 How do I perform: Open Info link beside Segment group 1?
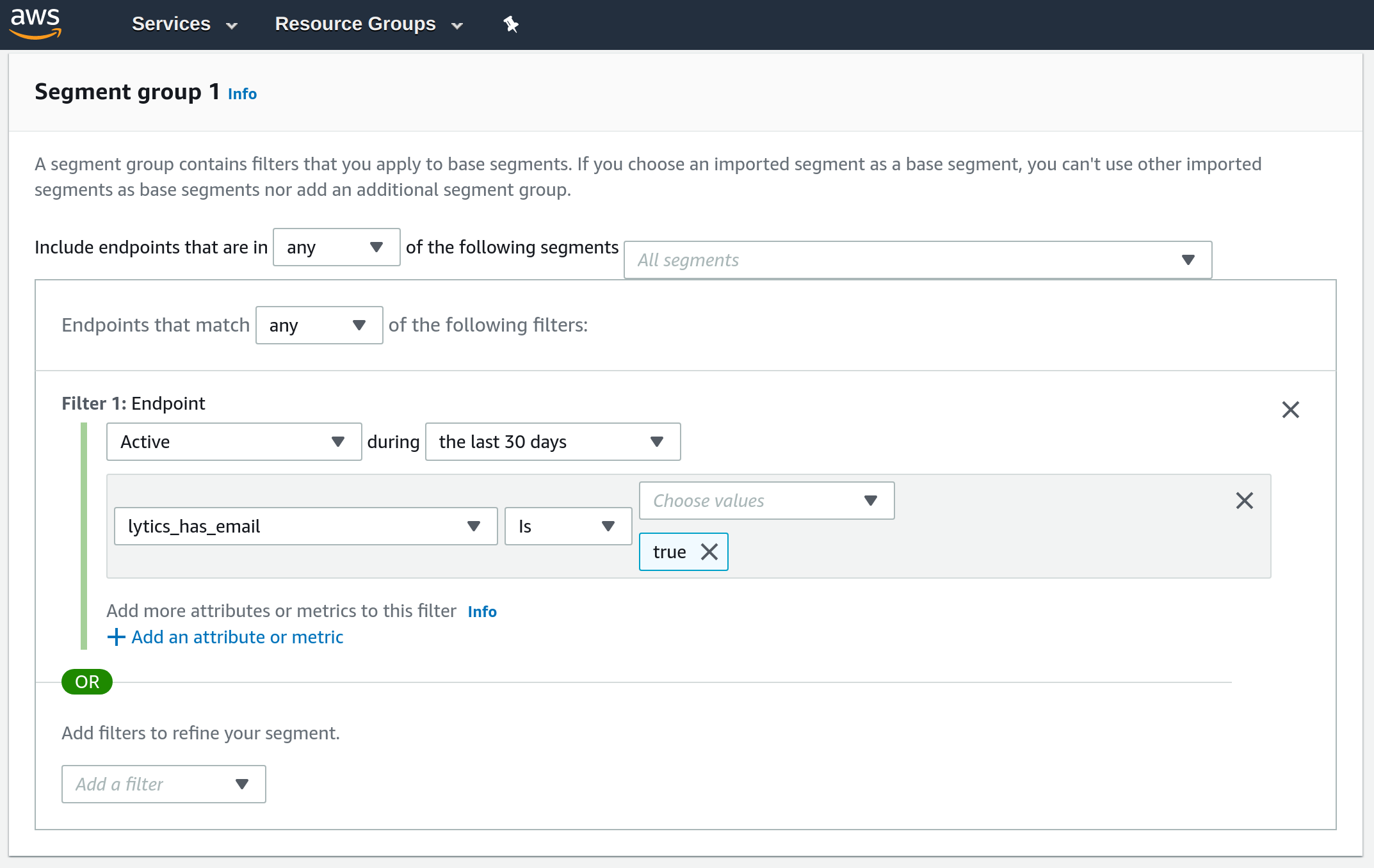[242, 94]
